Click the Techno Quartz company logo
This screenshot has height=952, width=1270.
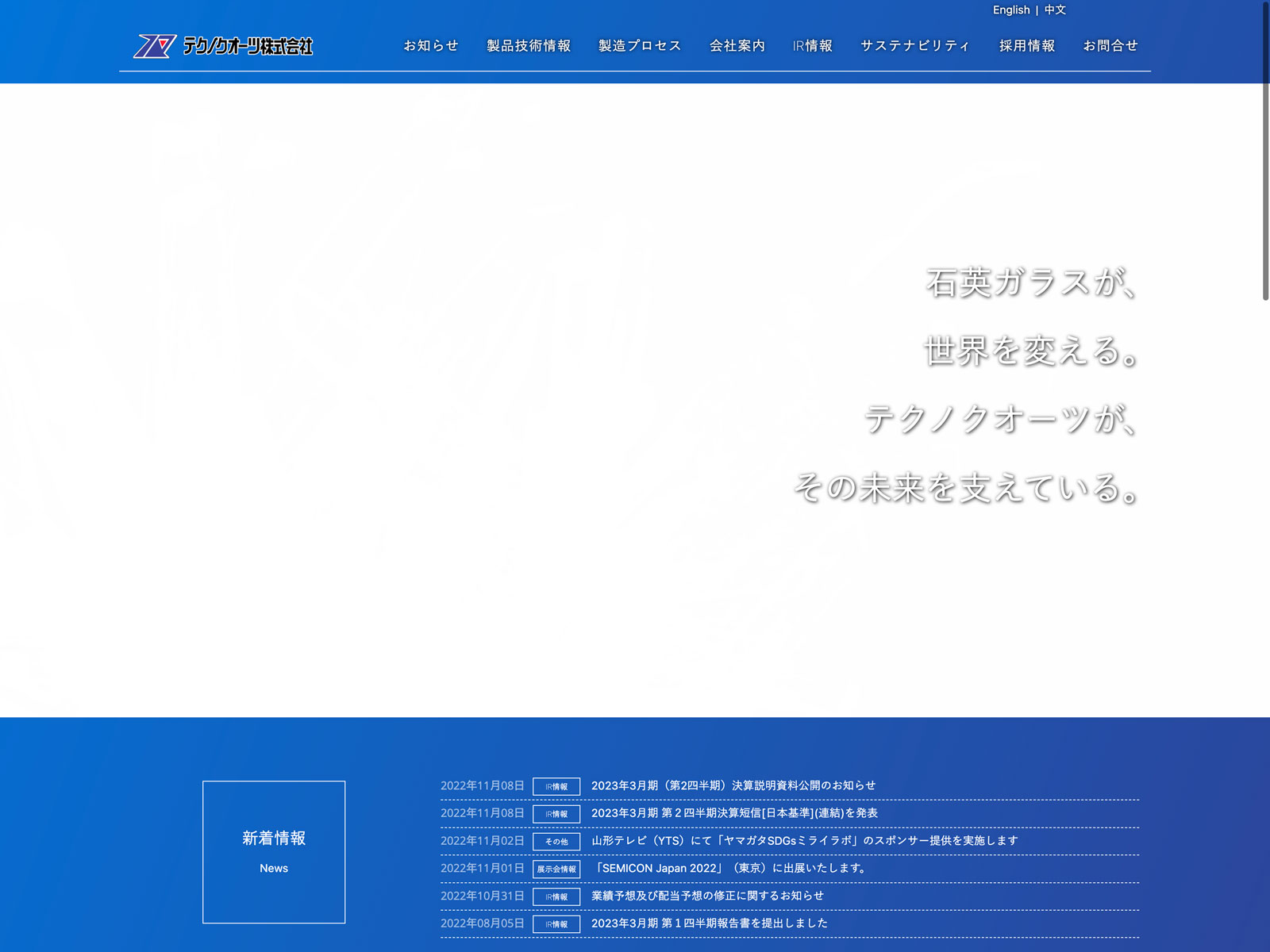pos(223,46)
